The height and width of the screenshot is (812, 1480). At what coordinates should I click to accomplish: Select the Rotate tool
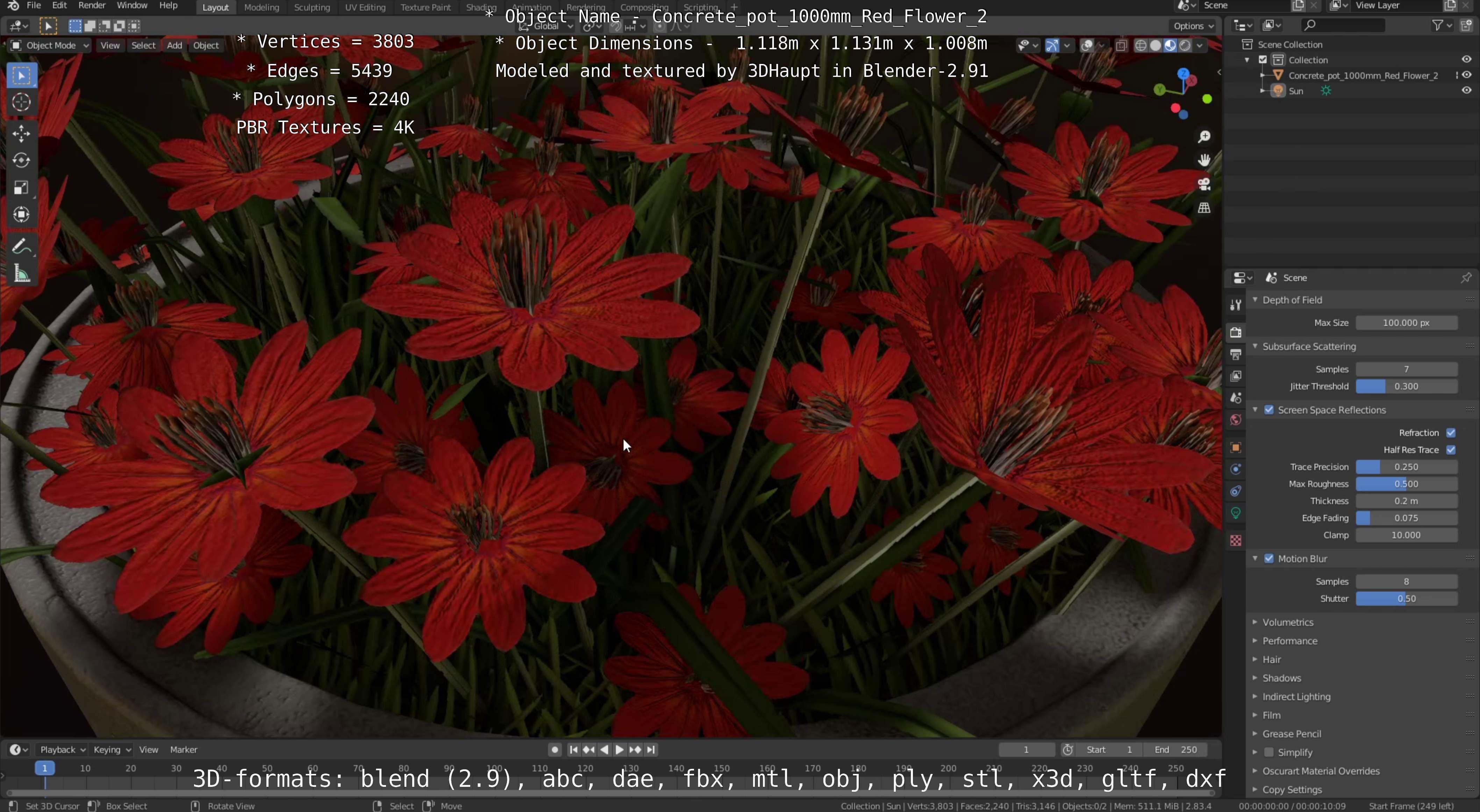pyautogui.click(x=21, y=160)
